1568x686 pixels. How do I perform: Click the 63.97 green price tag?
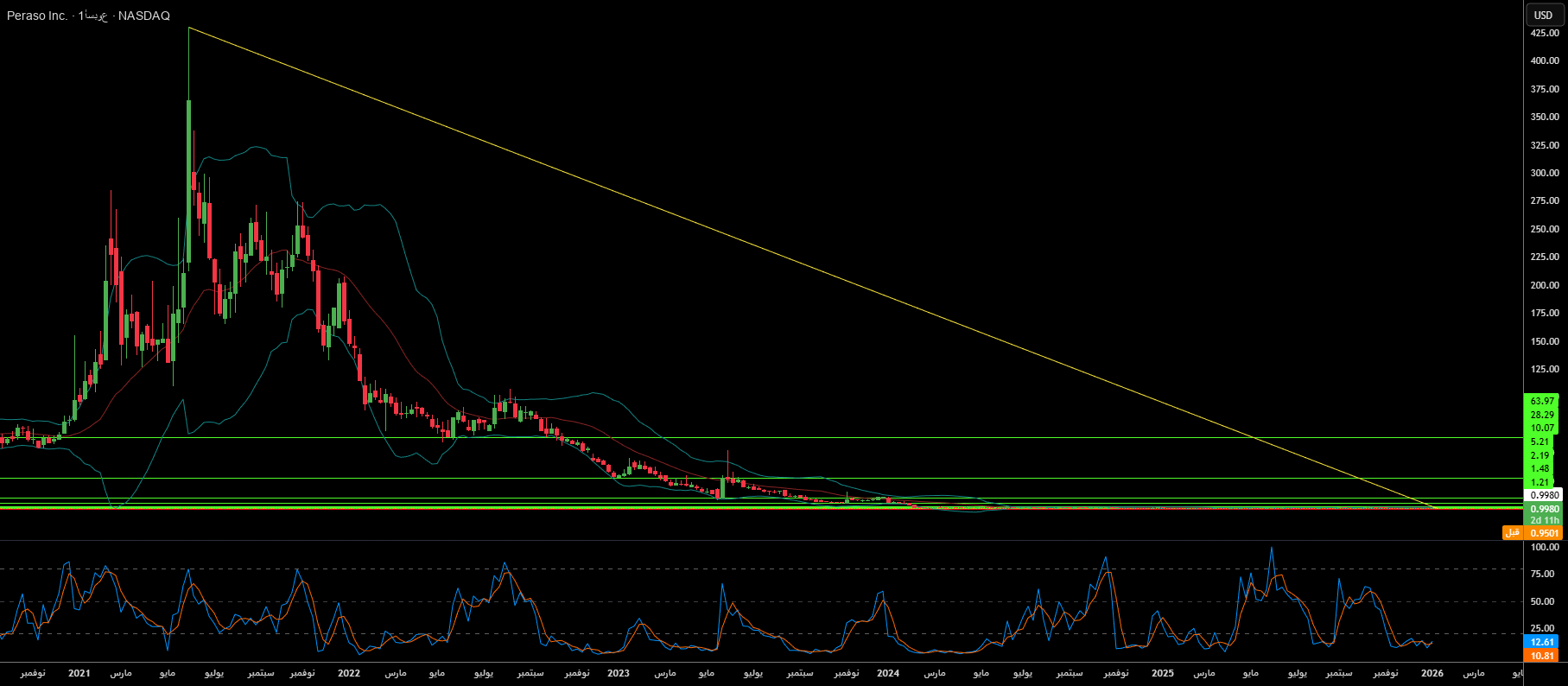click(1542, 401)
